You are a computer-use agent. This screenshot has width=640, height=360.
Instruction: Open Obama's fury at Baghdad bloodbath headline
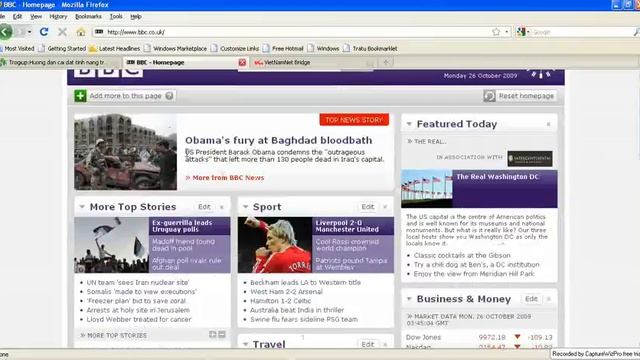click(279, 140)
